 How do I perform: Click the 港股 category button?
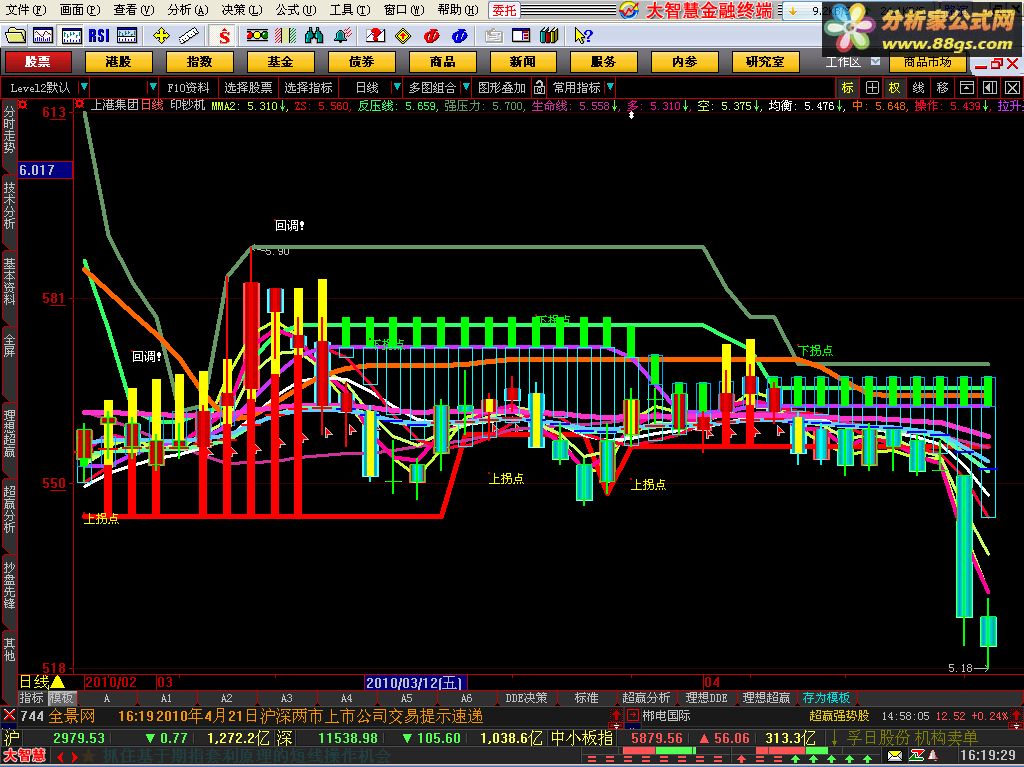[x=118, y=61]
